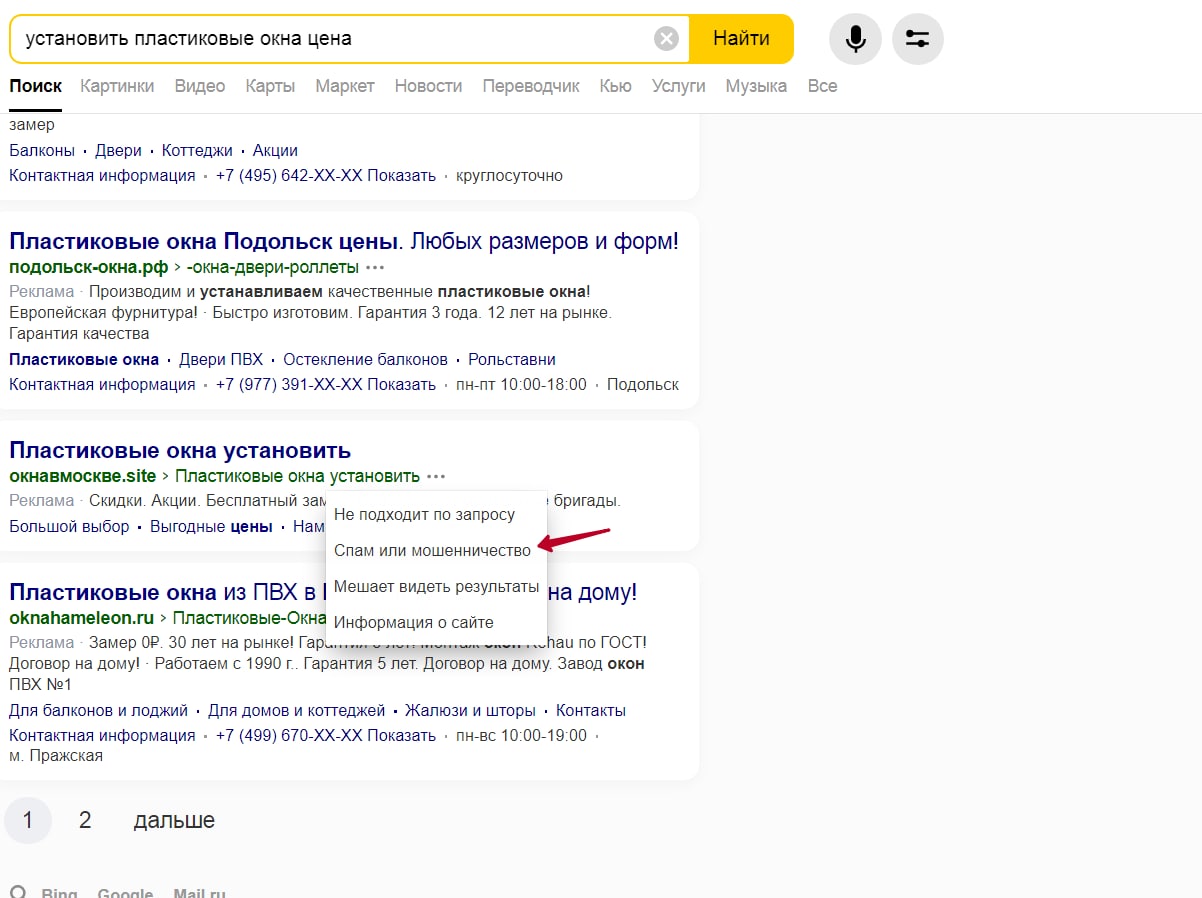Choose 'Не подходит по запросу' menu option
This screenshot has height=898, width=1202.
click(x=437, y=515)
